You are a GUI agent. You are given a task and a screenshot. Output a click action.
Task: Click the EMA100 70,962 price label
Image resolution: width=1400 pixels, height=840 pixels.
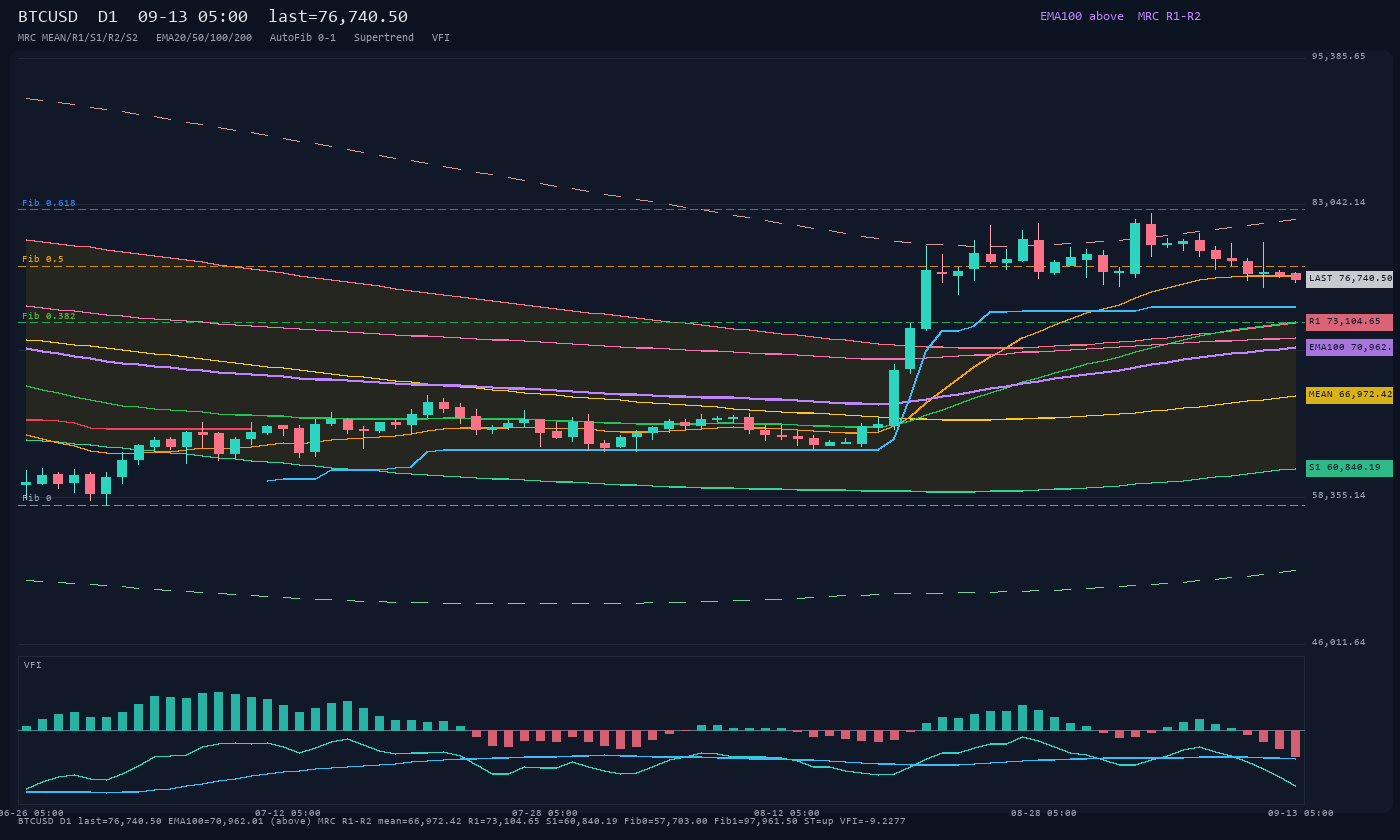coord(1349,348)
